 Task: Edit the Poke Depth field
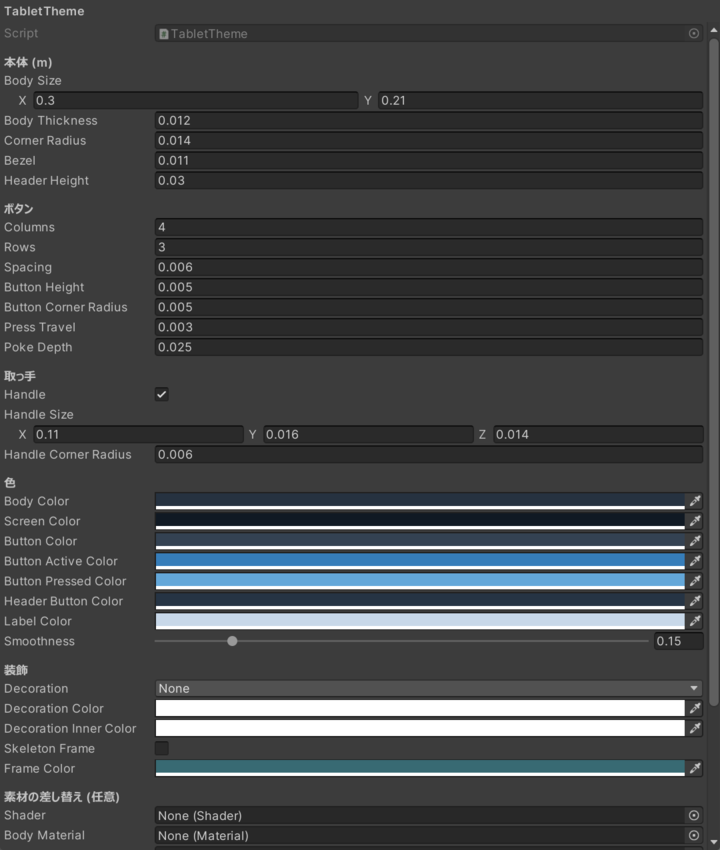coord(429,347)
